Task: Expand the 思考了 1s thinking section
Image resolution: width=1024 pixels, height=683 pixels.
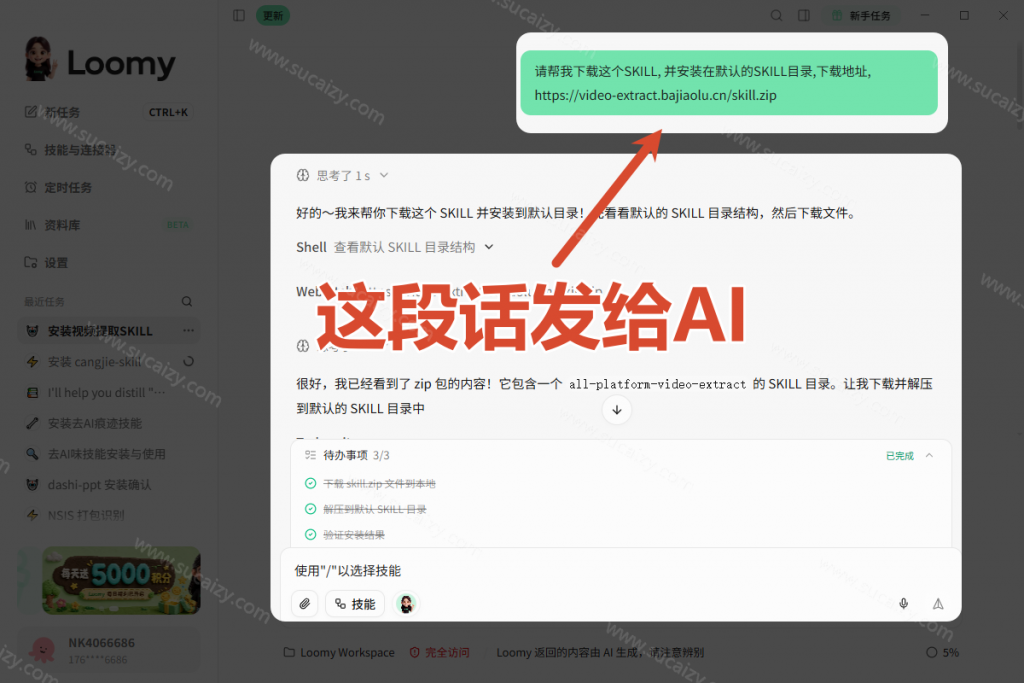Action: coord(343,176)
